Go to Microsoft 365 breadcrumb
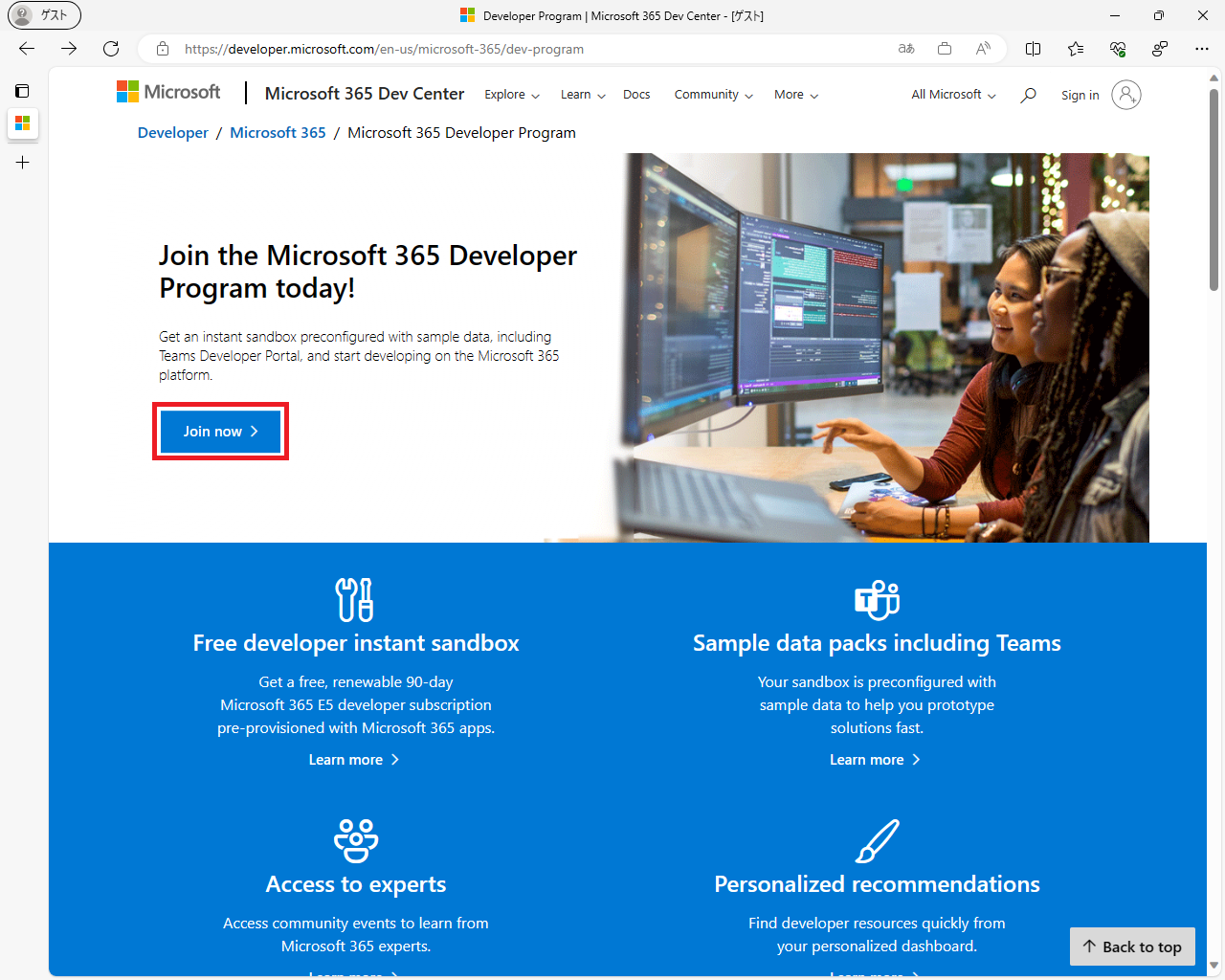This screenshot has height=980, width=1225. point(278,133)
